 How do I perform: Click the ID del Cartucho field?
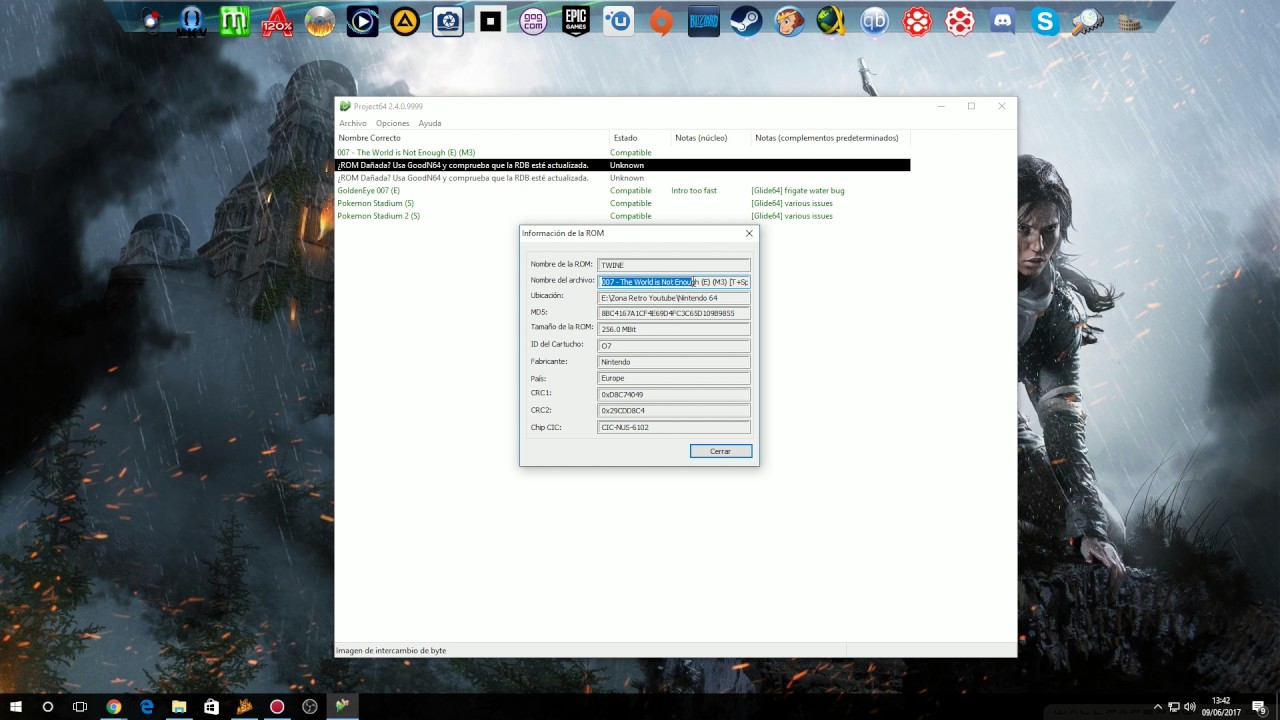(674, 346)
